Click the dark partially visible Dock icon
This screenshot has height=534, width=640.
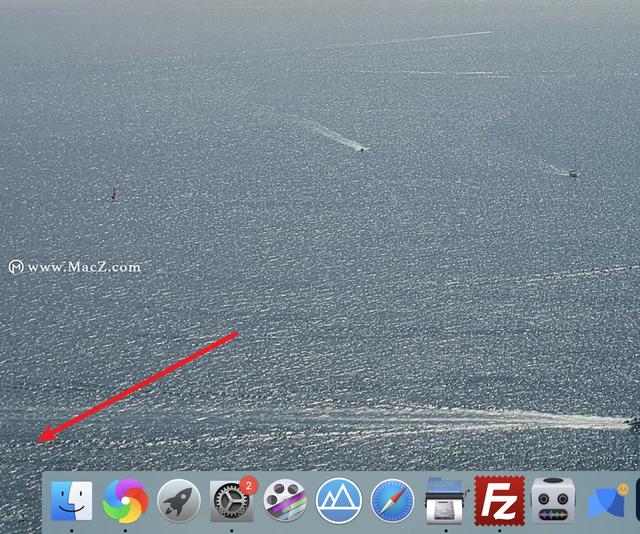638,501
